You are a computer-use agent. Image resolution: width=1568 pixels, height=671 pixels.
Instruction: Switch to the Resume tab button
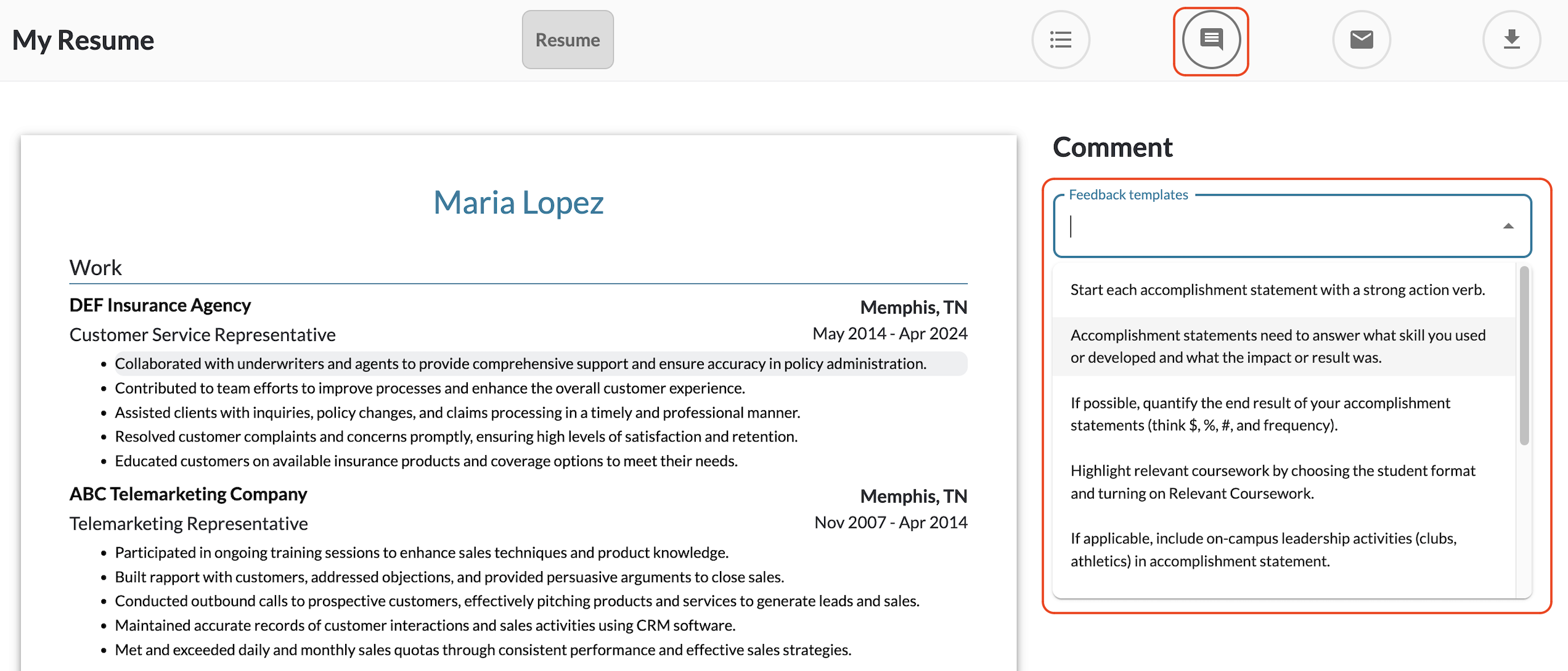(x=567, y=40)
